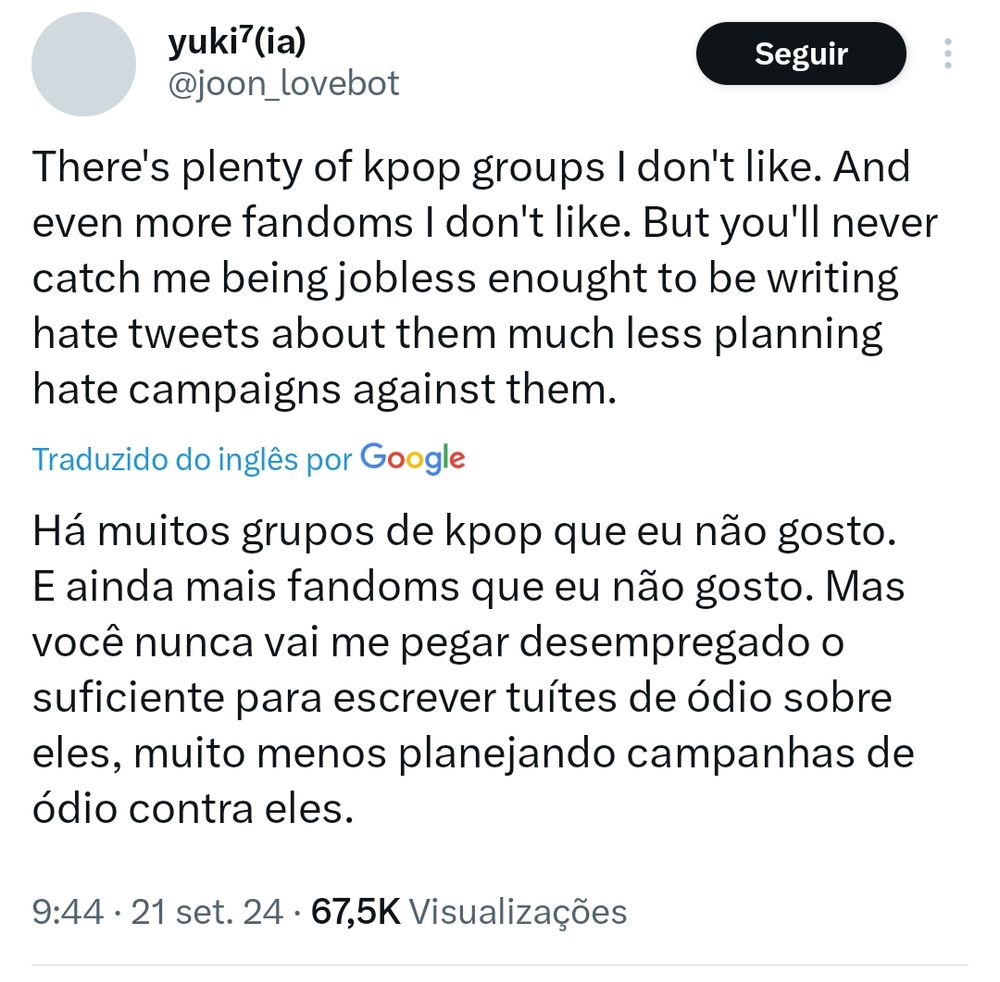Click the first line "There's plenty of kpop groups"

[x=318, y=168]
